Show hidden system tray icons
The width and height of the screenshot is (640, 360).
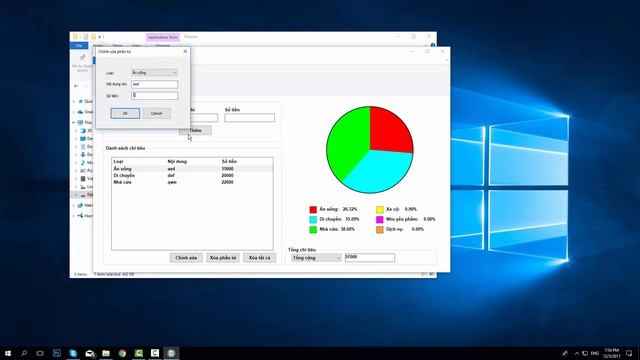tap(576, 353)
